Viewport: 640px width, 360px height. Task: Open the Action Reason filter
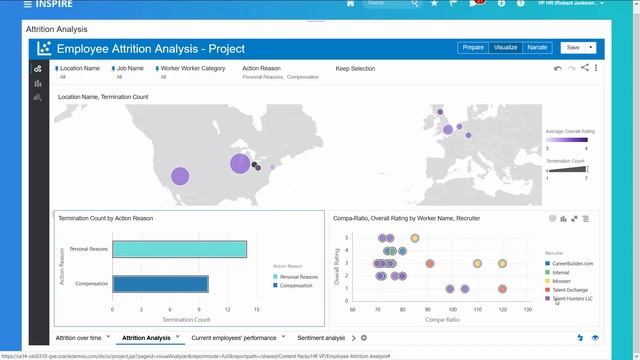[x=280, y=72]
